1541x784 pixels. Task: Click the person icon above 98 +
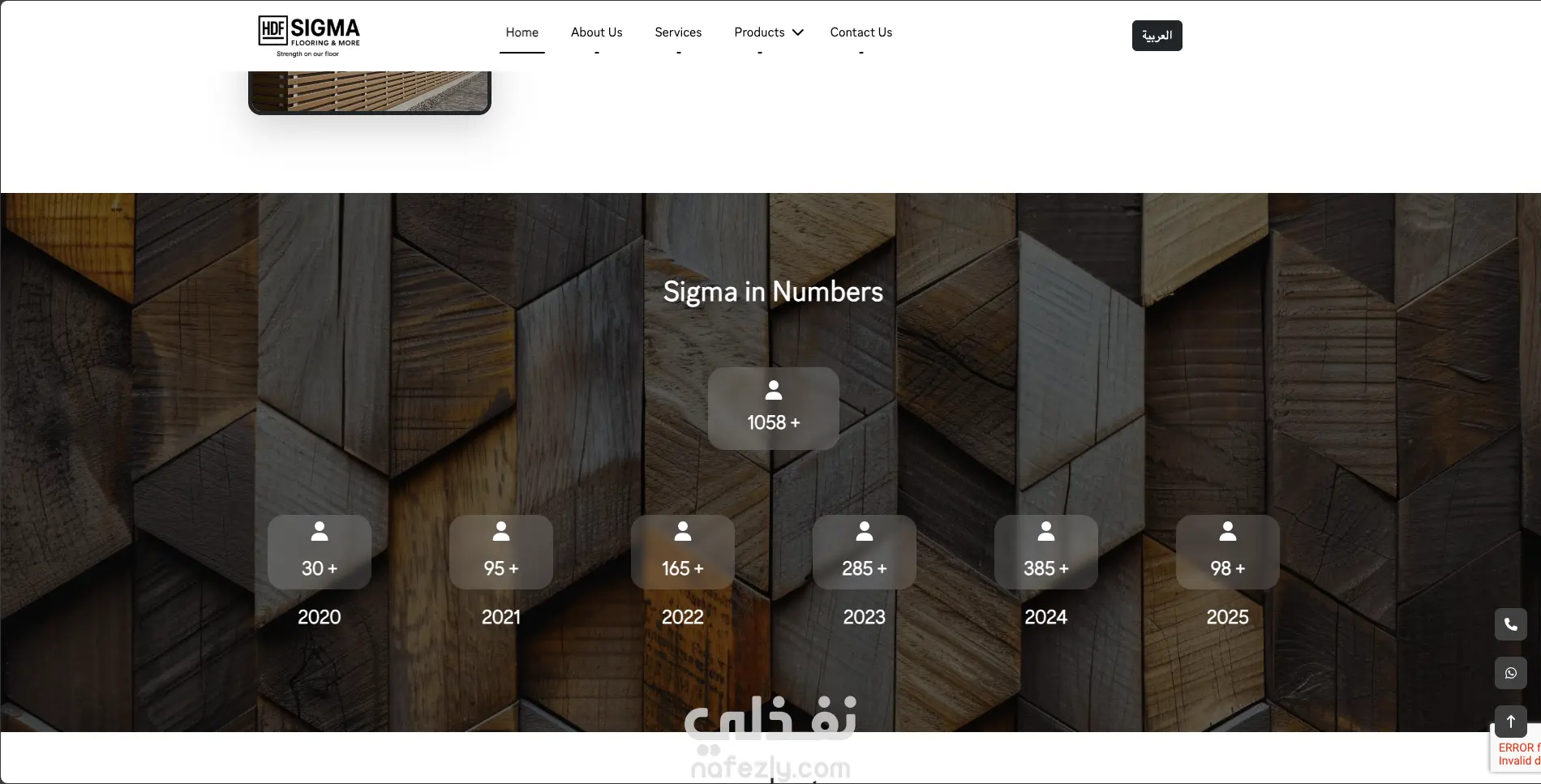point(1228,532)
